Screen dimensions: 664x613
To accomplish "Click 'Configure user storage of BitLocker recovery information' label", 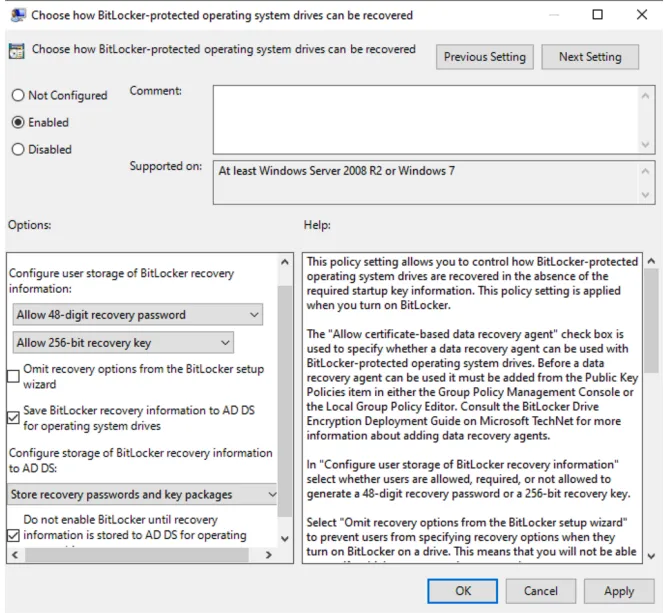I will coord(122,281).
